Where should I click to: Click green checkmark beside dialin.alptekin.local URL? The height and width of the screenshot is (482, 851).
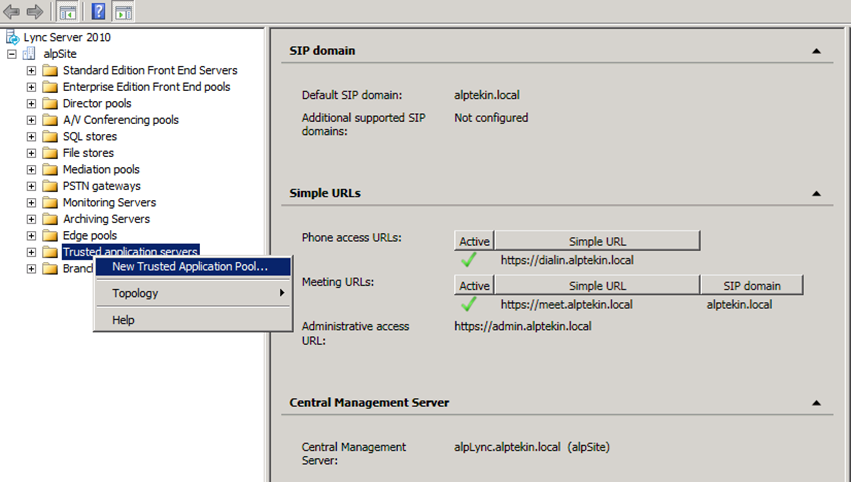tap(468, 259)
